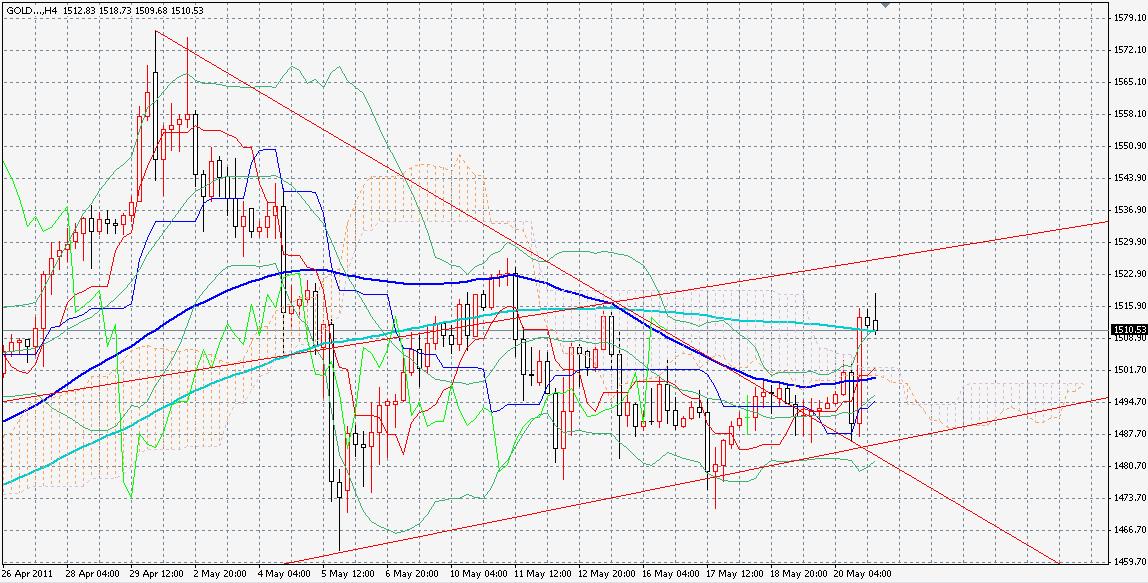Click the current price tag 1510.53 on axis

1128,330
